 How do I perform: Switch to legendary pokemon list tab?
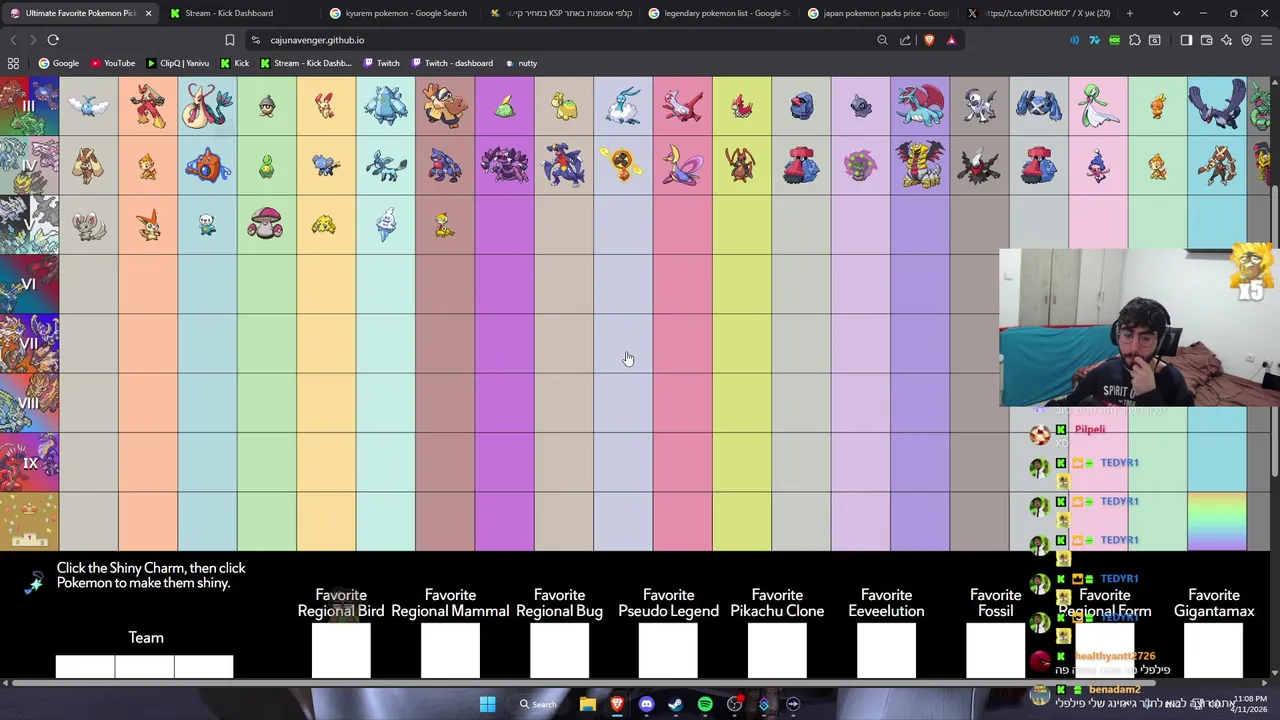click(718, 13)
